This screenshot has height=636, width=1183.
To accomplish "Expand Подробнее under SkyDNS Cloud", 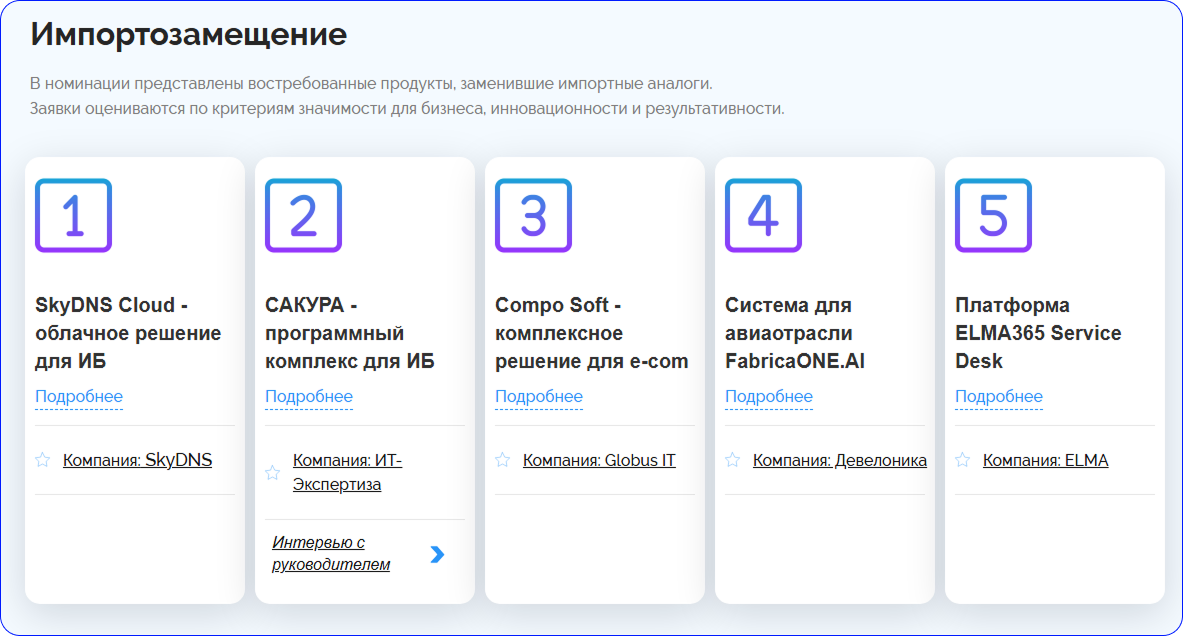I will point(79,397).
